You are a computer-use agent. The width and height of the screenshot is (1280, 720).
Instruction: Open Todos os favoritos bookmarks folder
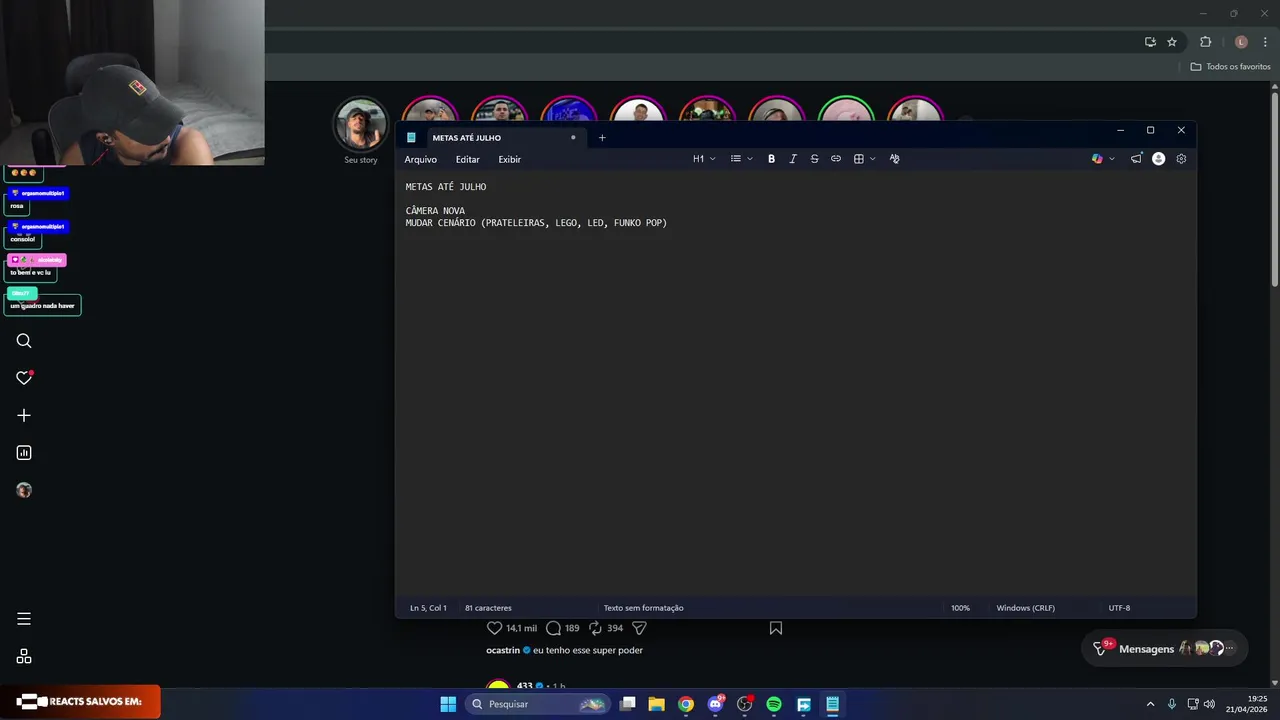(x=1230, y=67)
